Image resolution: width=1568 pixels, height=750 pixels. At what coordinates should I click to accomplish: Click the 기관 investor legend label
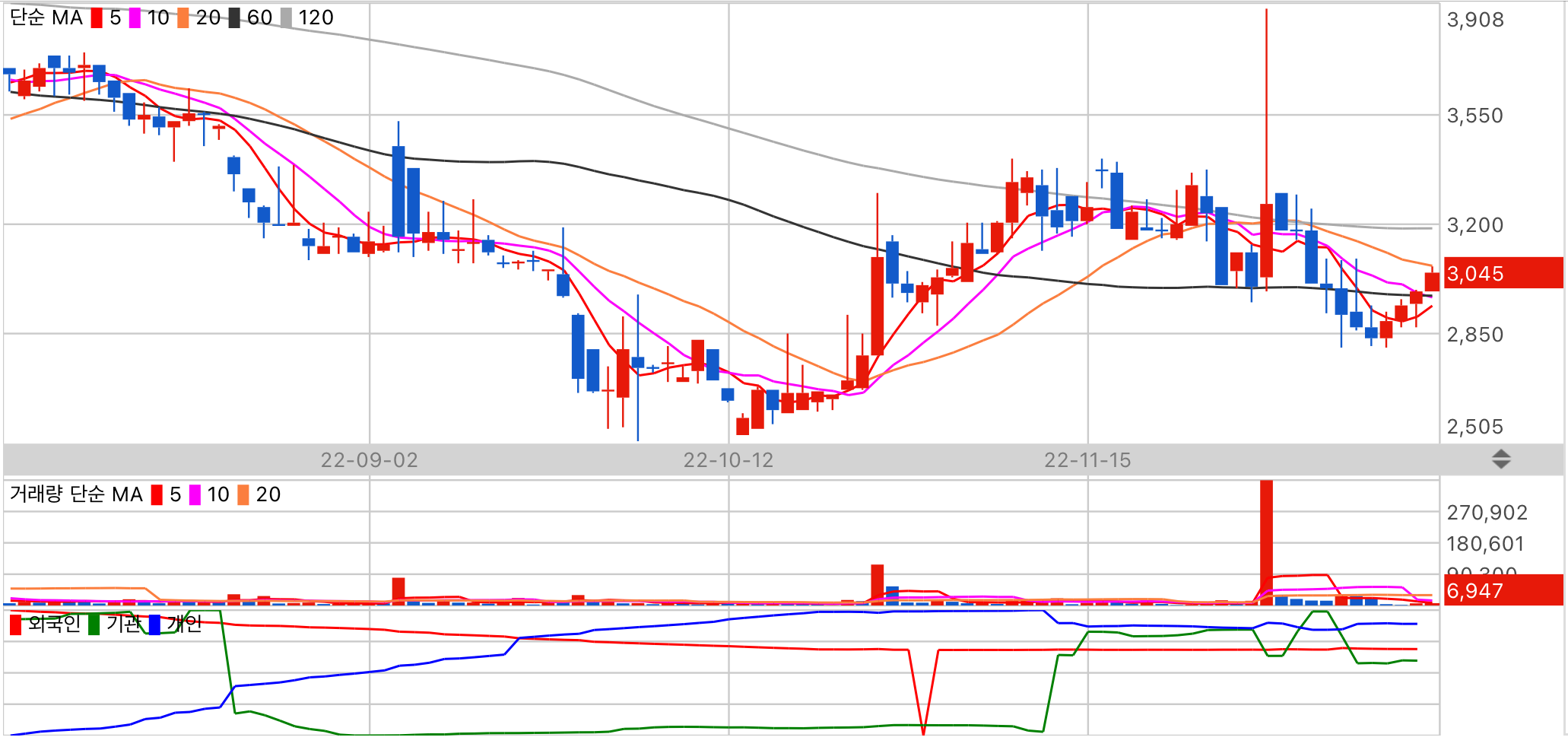(123, 624)
